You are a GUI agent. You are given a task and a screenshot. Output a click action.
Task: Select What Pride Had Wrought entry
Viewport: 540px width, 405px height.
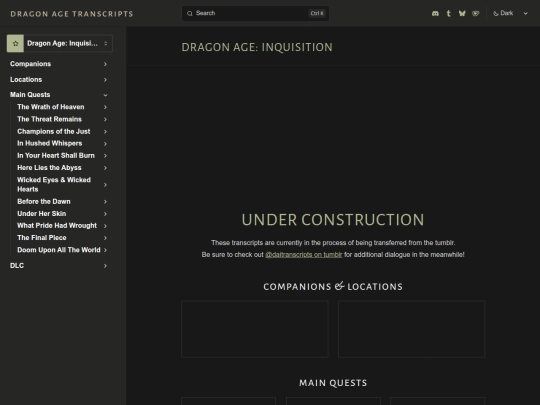tap(57, 226)
